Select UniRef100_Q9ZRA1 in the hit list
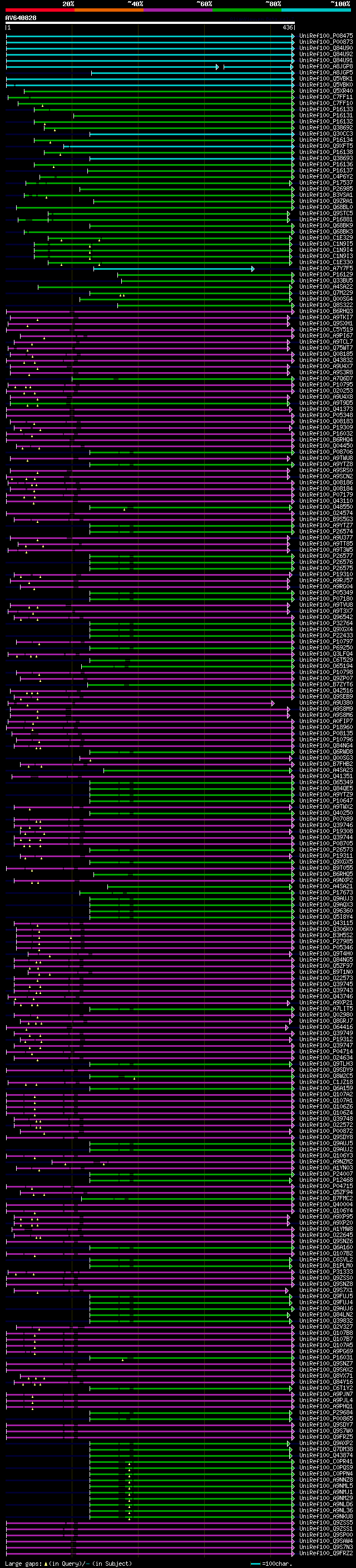The height and width of the screenshot is (1568, 356). 326,201
